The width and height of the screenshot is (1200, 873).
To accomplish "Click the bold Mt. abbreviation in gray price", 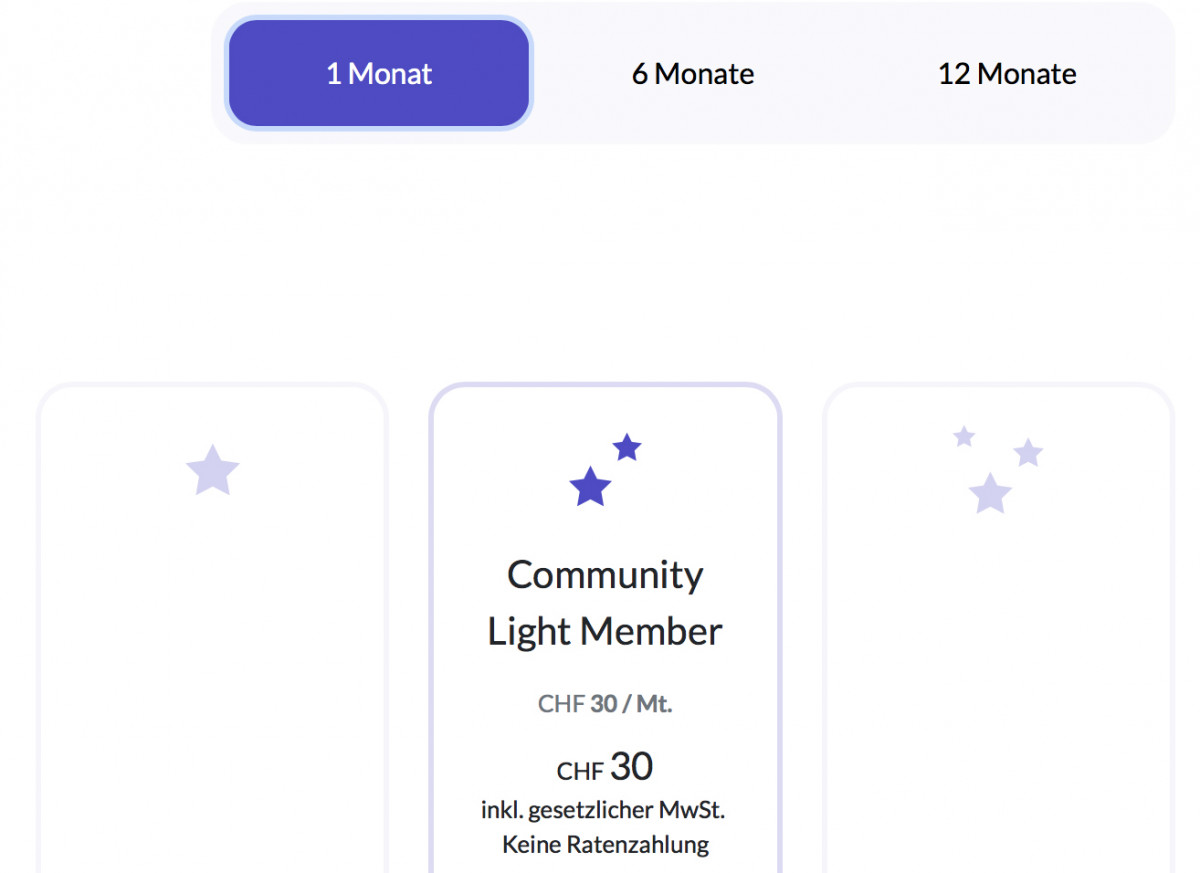I will pyautogui.click(x=654, y=704).
